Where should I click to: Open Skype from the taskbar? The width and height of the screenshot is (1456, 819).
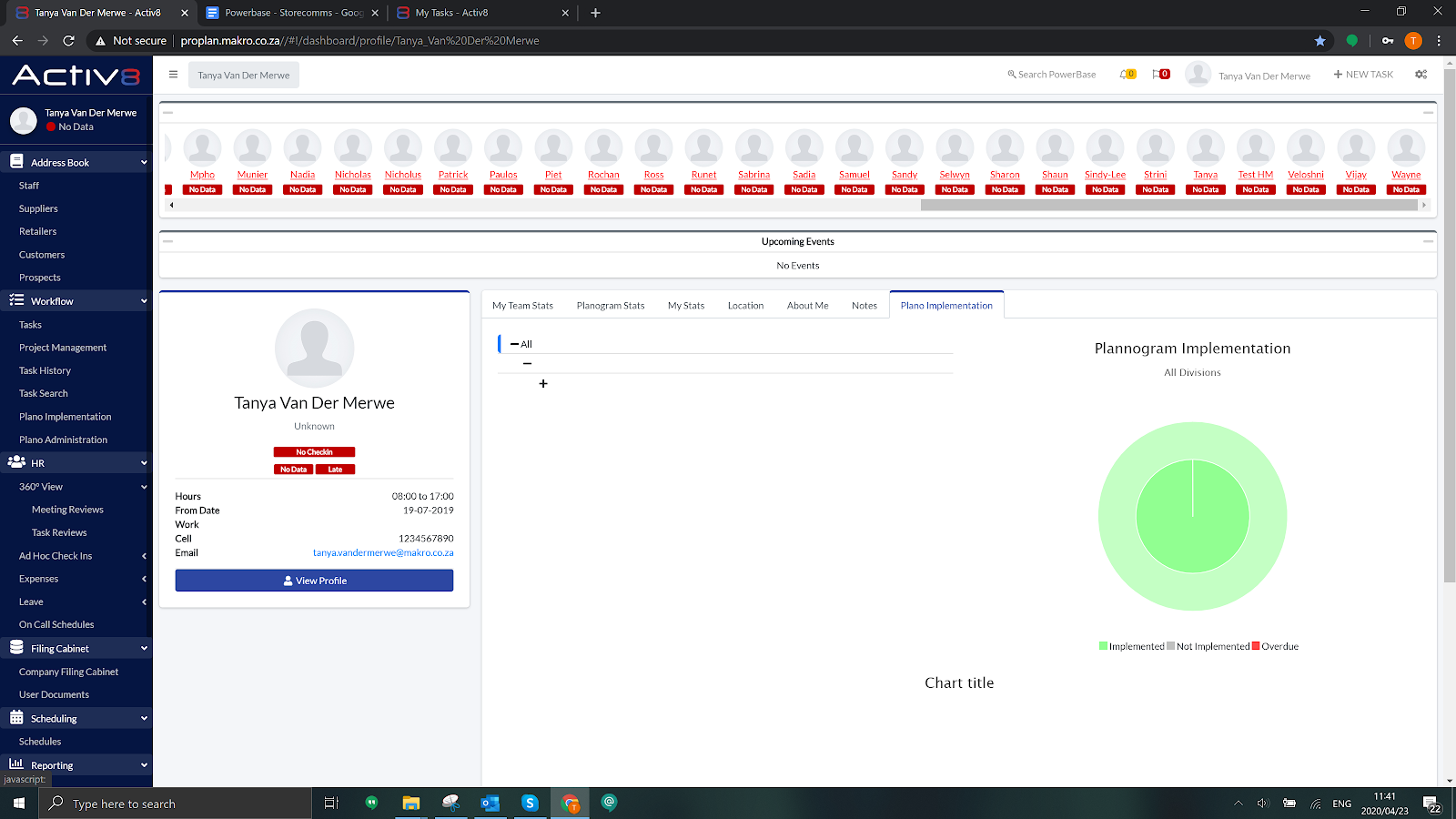coord(530,804)
